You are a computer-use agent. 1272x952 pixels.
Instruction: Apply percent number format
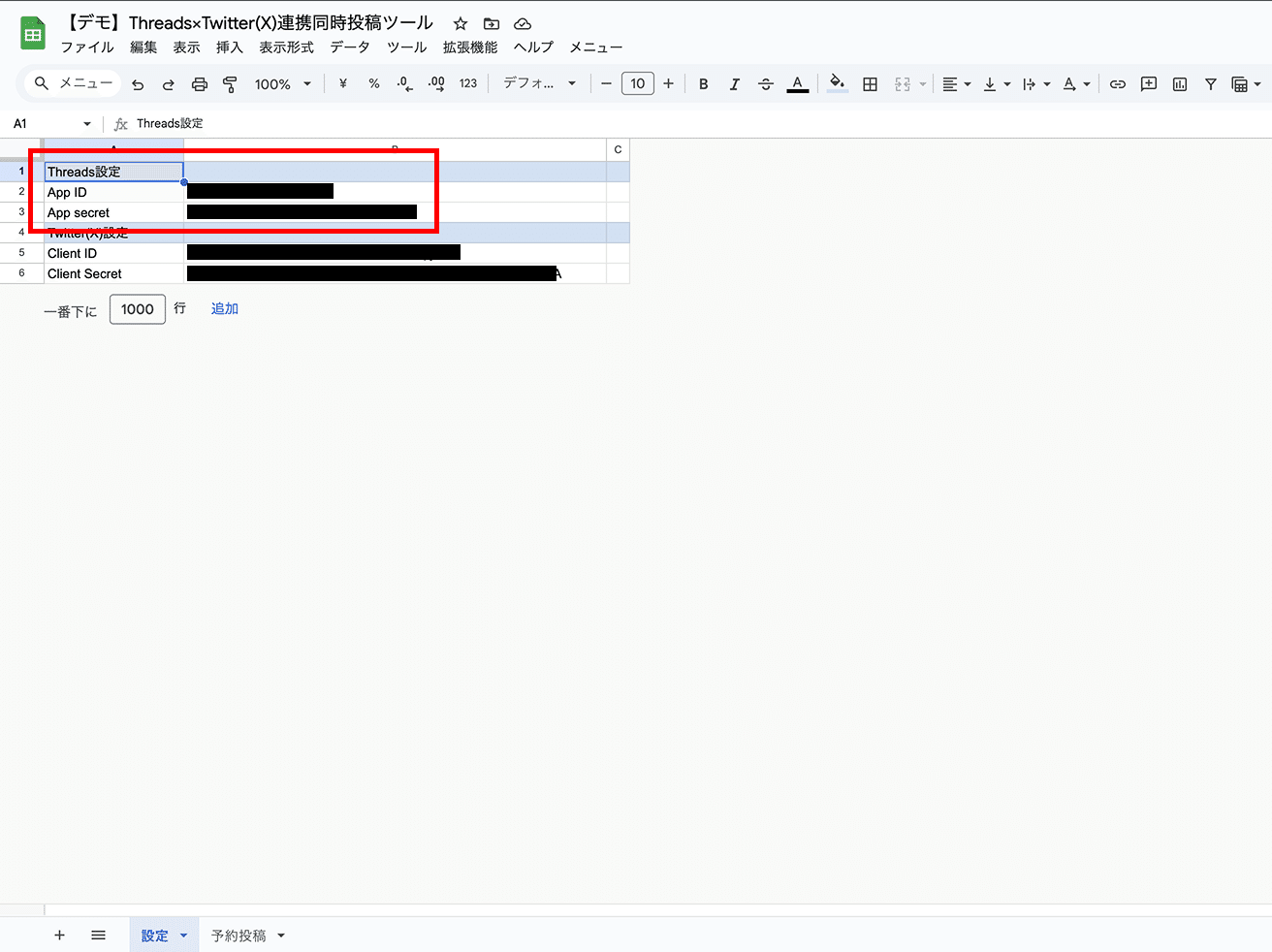coord(374,84)
